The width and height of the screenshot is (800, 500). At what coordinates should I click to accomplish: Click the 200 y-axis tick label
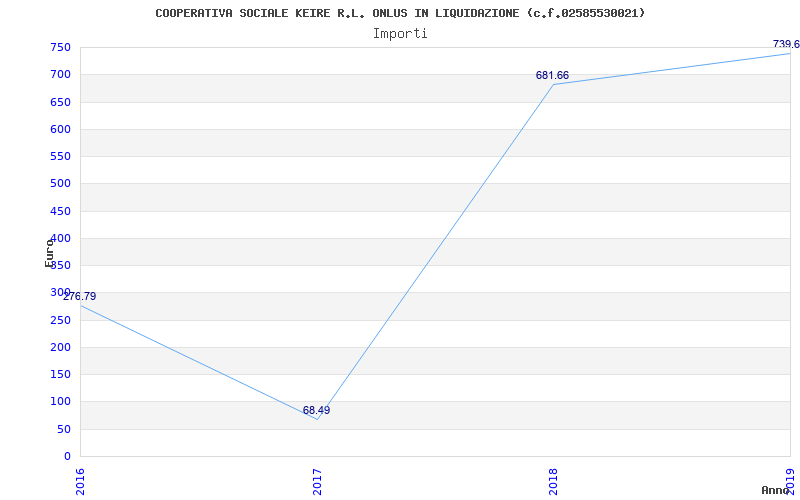click(x=60, y=347)
